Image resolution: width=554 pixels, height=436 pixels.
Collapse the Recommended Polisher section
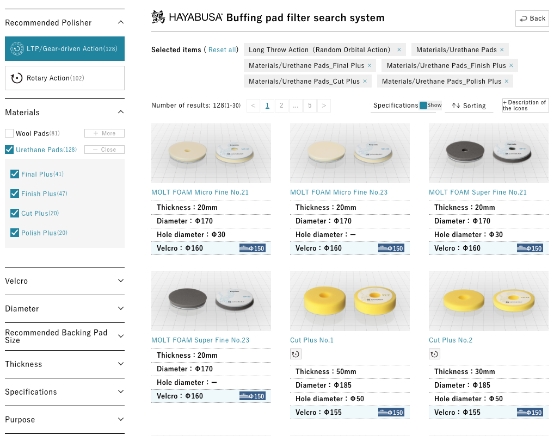[121, 23]
